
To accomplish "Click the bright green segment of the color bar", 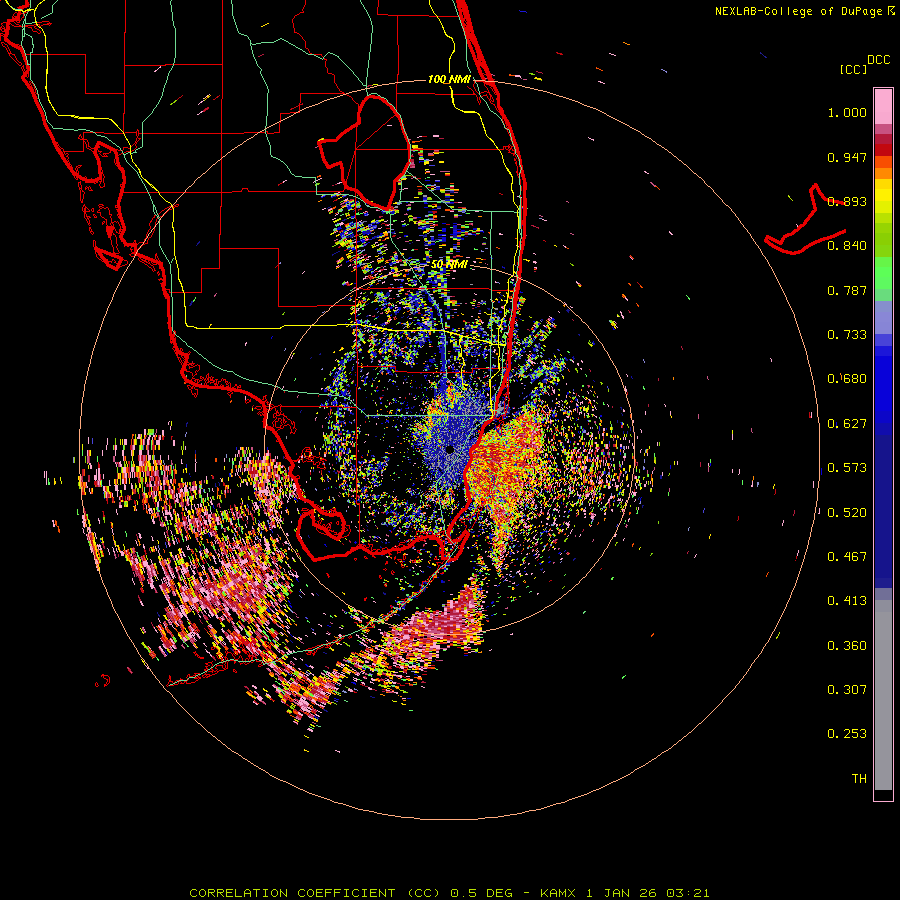I will pos(883,273).
